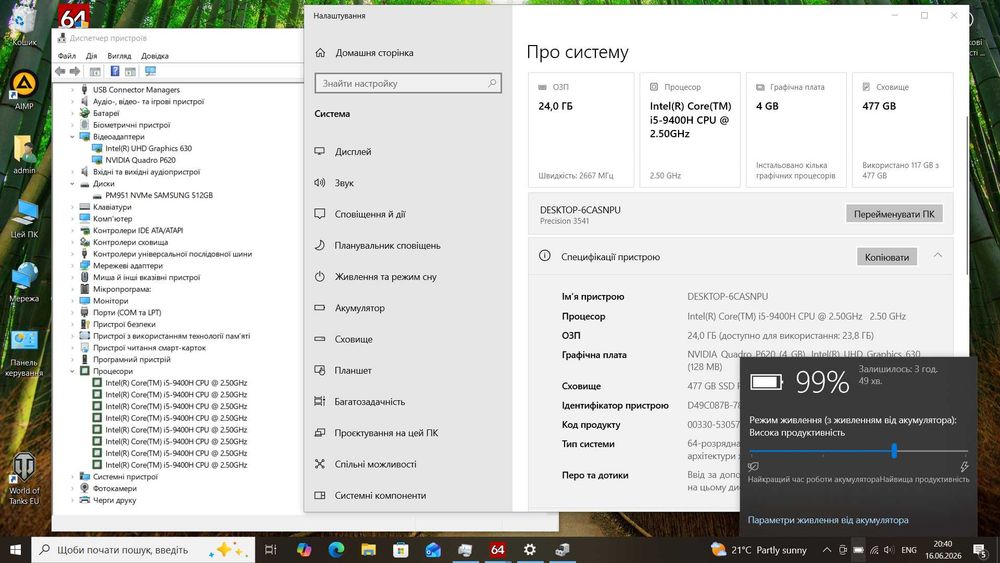Show hidden tray icons chevron
1000x563 pixels.
827,550
